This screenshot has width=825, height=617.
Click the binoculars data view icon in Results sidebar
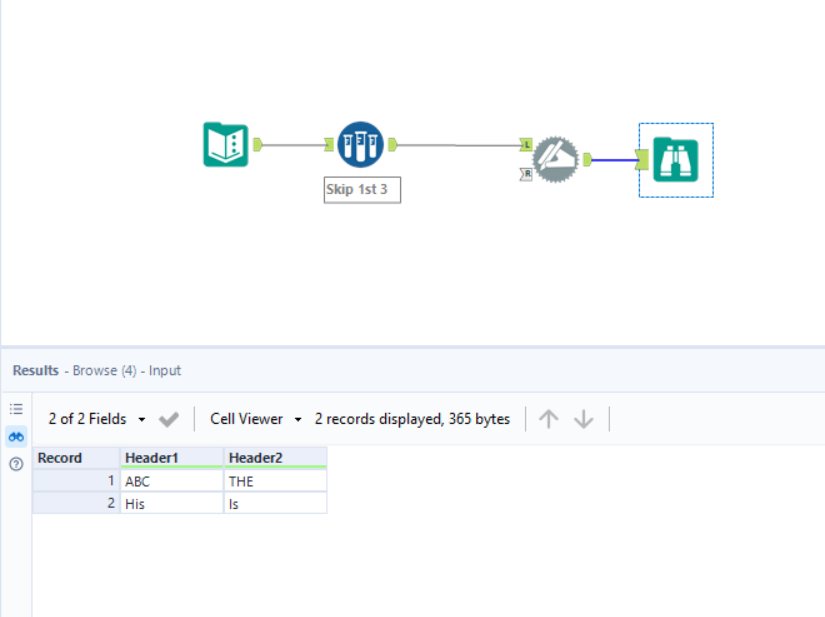coord(15,435)
